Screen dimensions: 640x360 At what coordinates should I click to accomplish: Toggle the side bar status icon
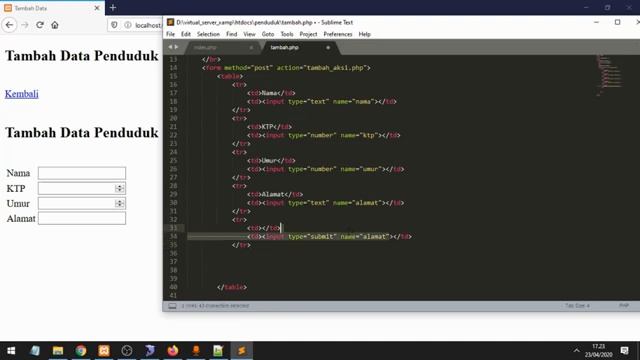click(172, 306)
